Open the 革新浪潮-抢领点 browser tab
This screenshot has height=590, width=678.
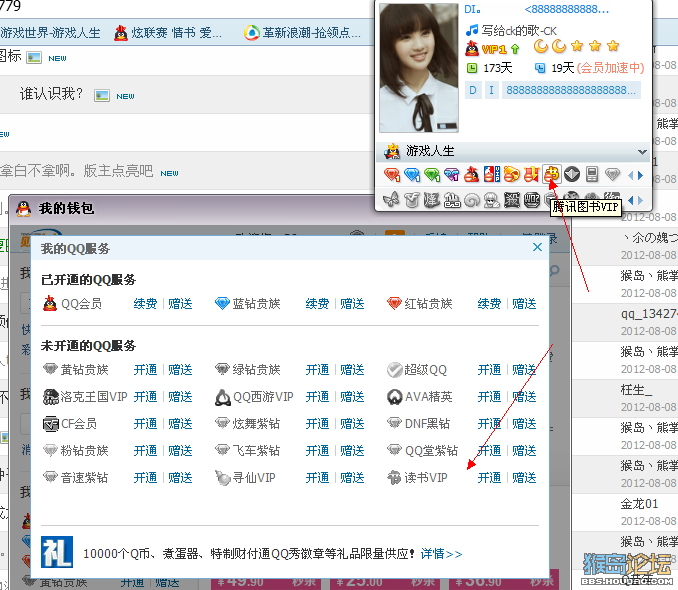point(302,32)
